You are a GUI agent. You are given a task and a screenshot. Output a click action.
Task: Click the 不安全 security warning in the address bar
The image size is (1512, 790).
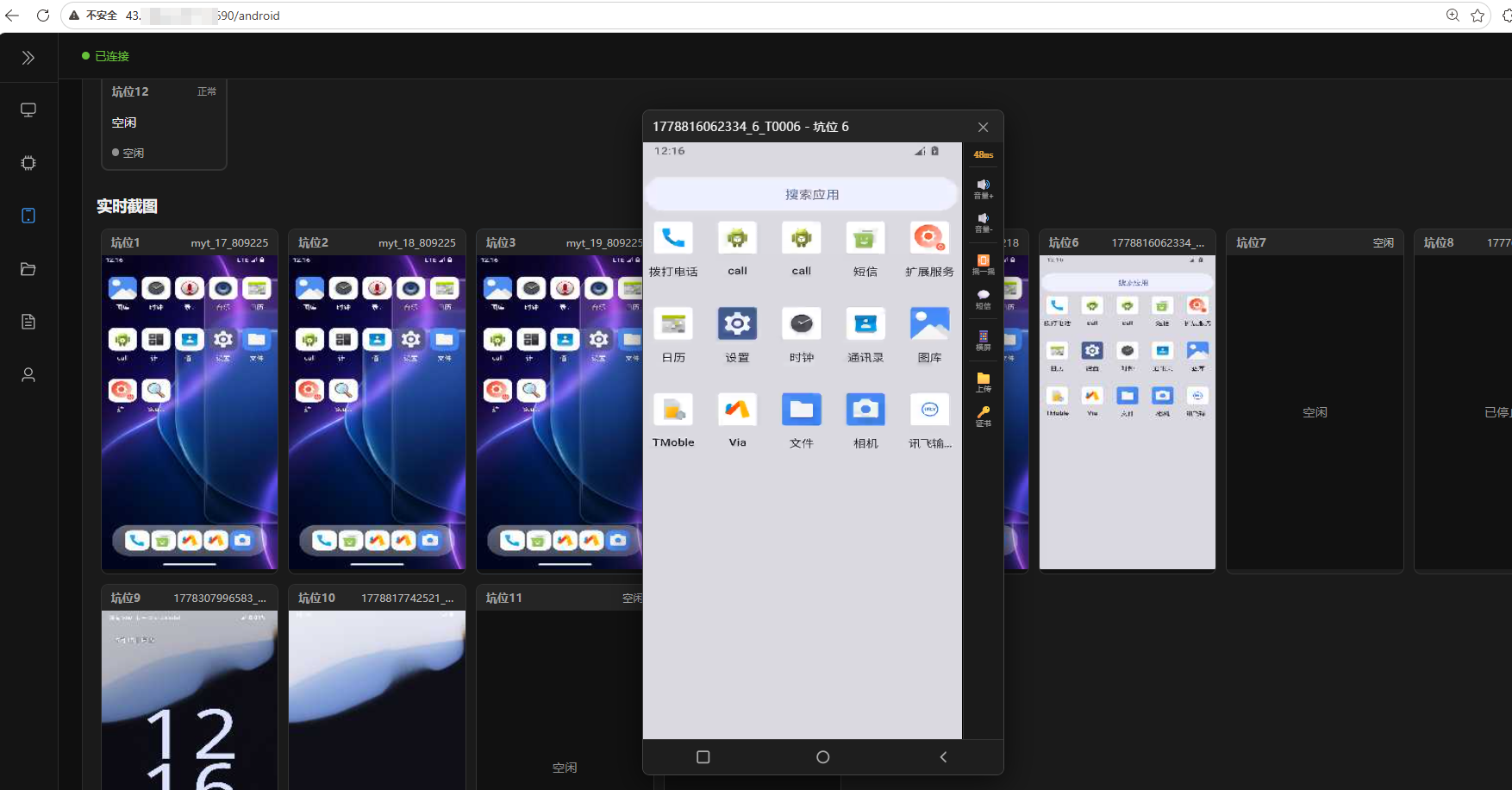click(x=93, y=16)
